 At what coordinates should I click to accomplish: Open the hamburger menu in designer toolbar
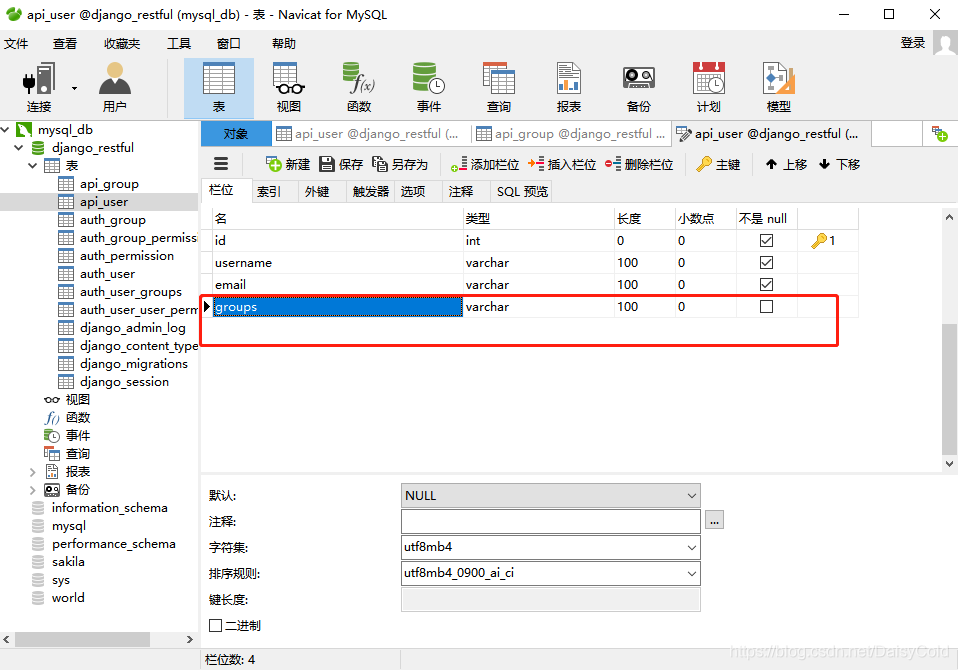221,164
